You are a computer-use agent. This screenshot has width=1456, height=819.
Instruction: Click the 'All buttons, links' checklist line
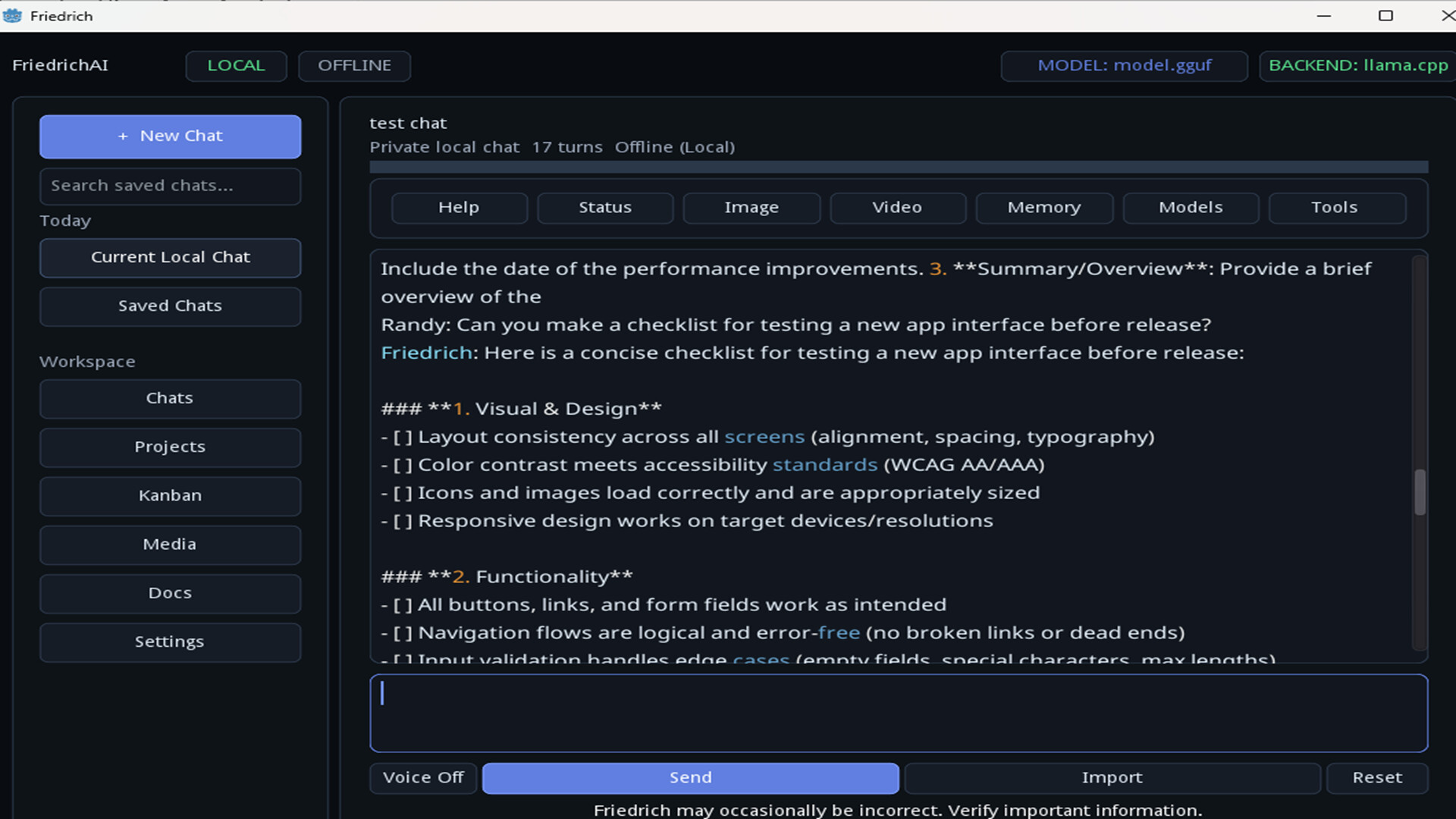coord(664,605)
